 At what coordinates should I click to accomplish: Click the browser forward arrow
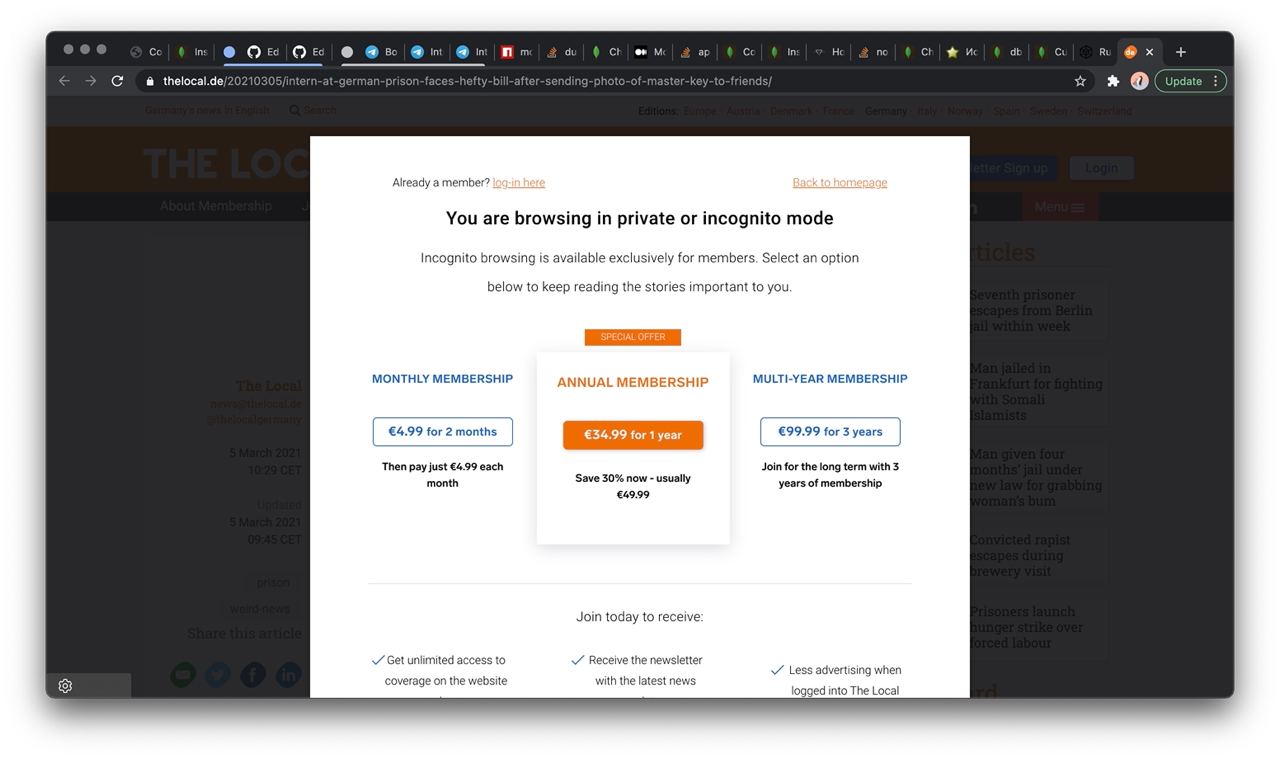tap(90, 81)
